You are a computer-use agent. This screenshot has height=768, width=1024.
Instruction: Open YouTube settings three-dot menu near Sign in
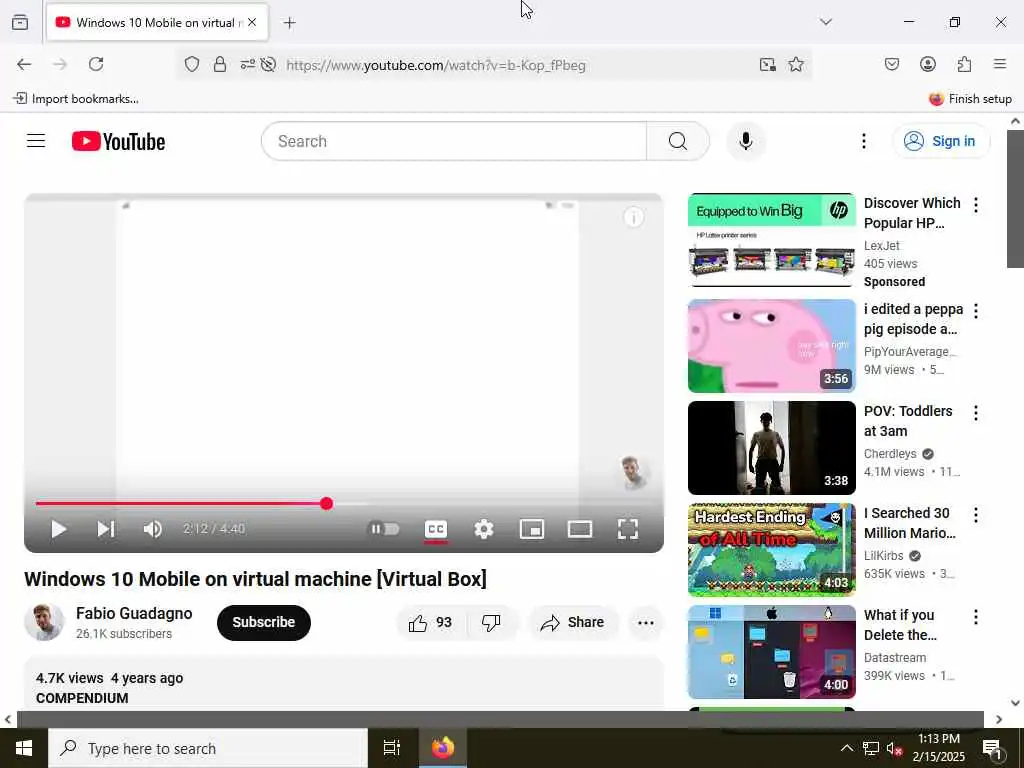tap(863, 141)
